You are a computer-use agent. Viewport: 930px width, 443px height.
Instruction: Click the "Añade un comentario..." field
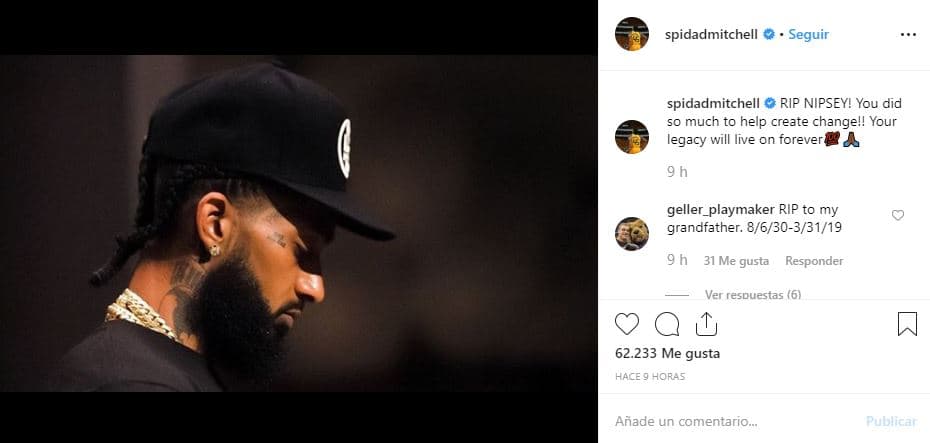730,421
